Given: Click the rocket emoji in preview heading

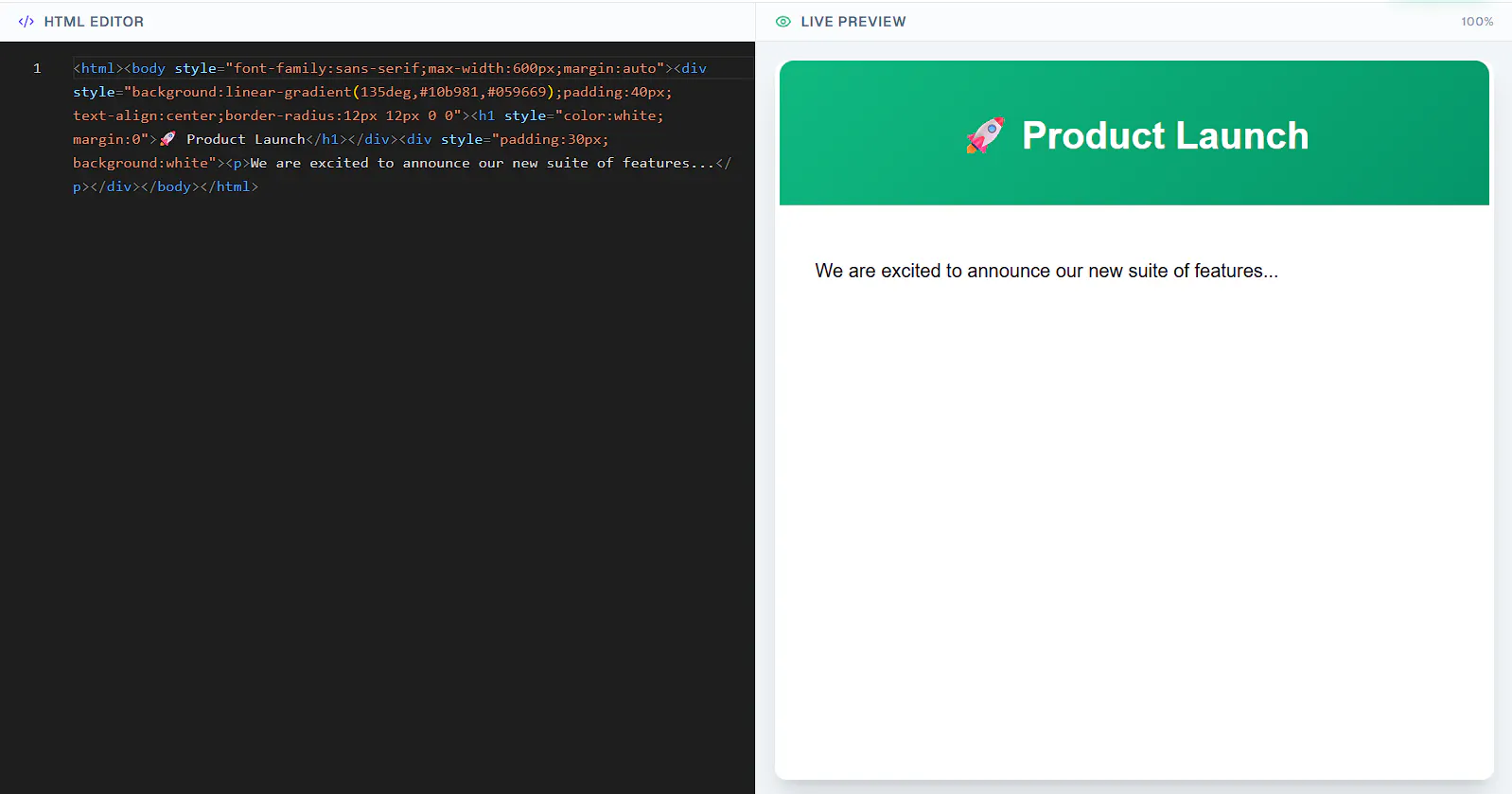Looking at the screenshot, I should pyautogui.click(x=985, y=135).
